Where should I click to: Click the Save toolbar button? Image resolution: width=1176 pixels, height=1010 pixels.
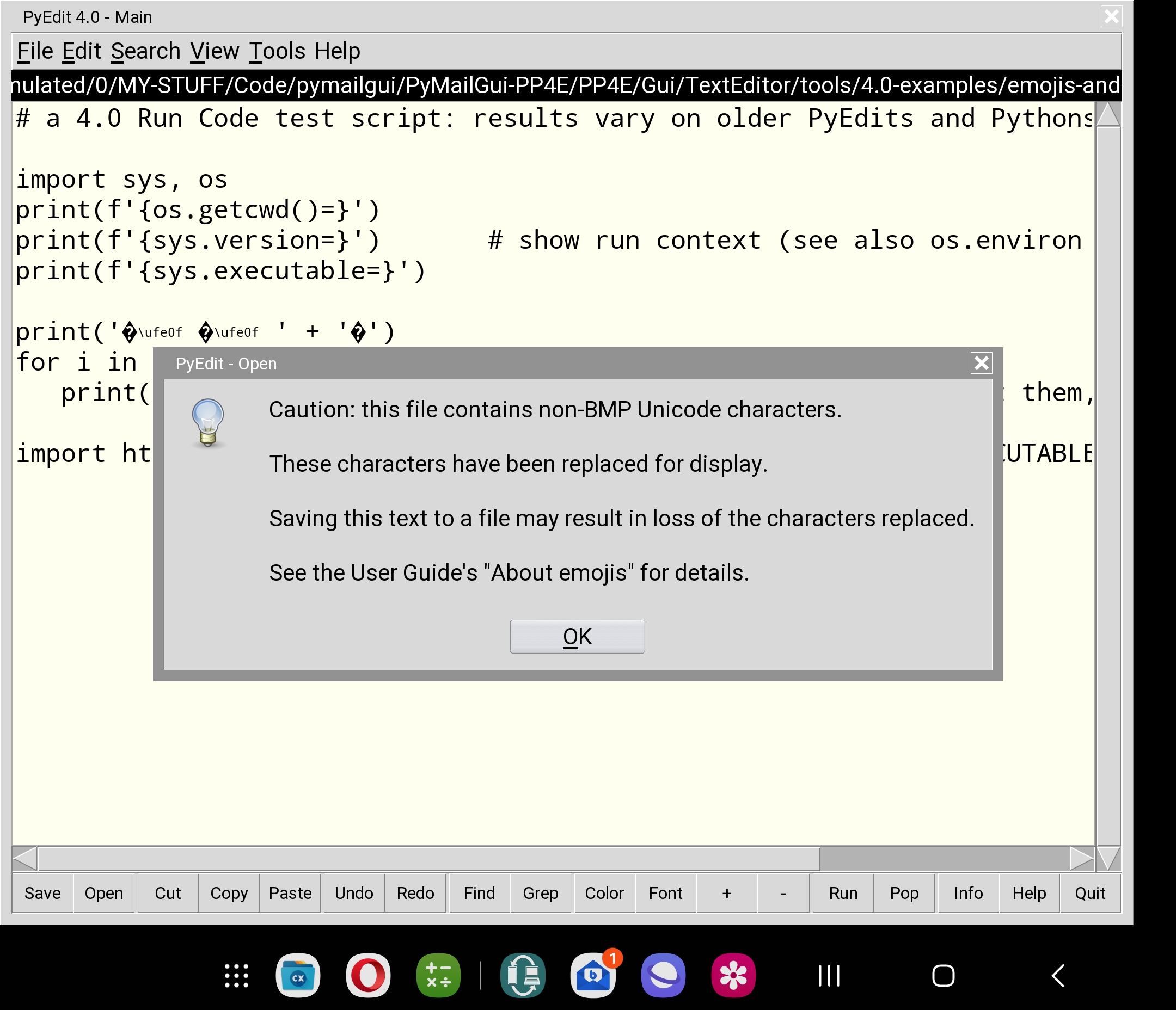point(42,893)
